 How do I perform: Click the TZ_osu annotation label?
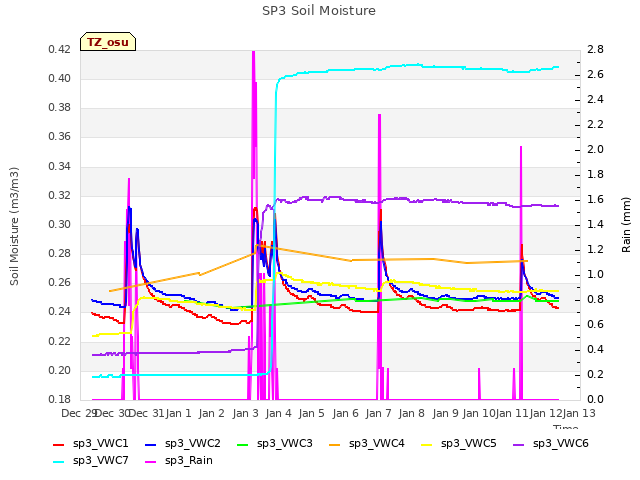(x=108, y=42)
